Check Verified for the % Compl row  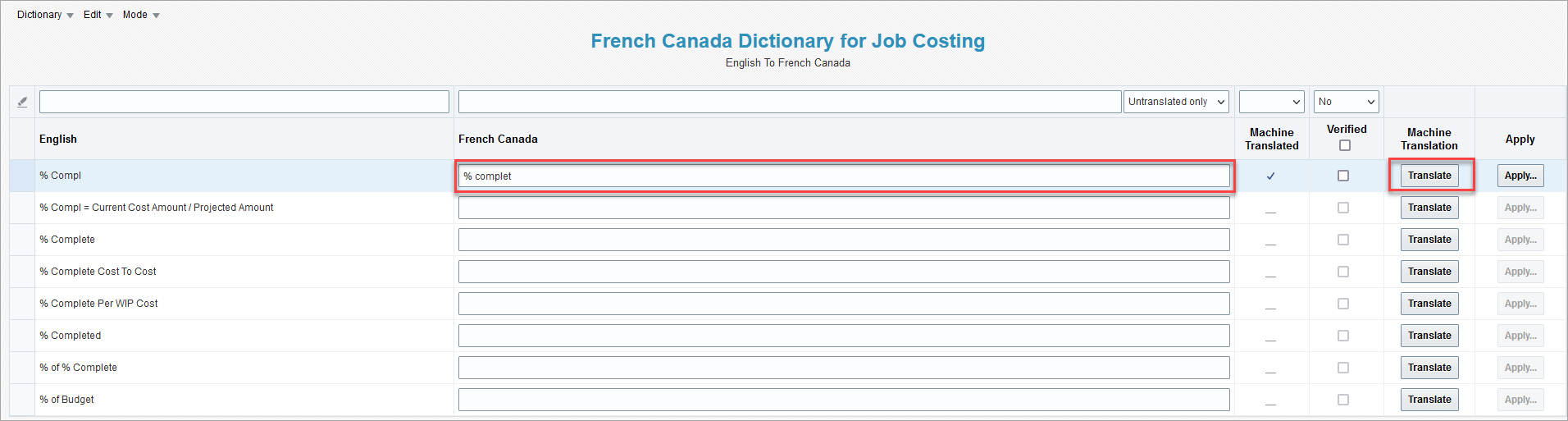(1343, 176)
